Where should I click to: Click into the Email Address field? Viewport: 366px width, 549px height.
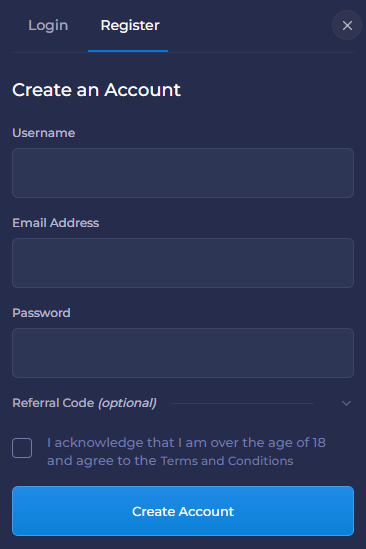(183, 263)
